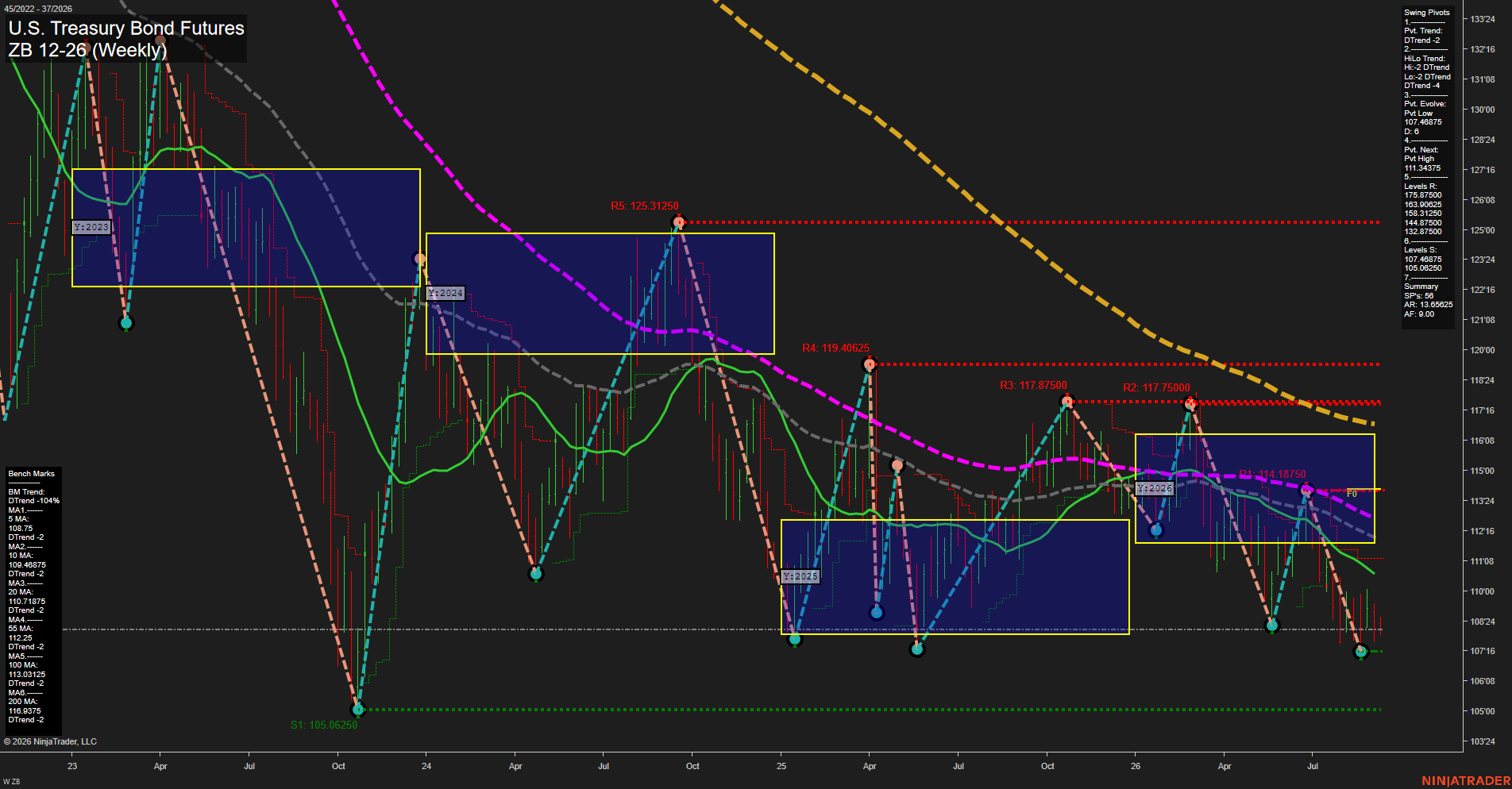
Task: Select the swing high pivot marker at R5 line start
Action: tap(677, 222)
